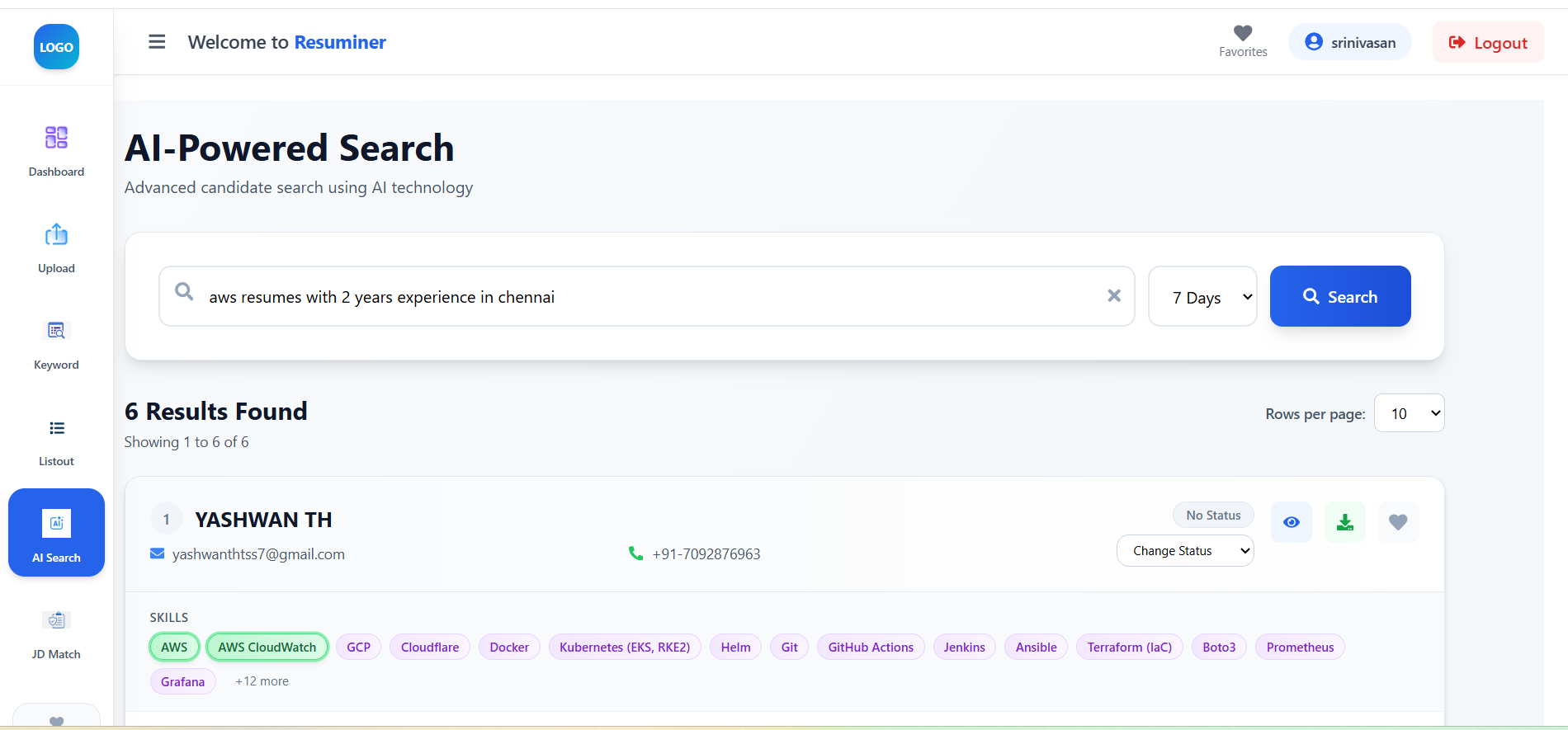This screenshot has width=1568, height=730.
Task: Click the Docker skill tag
Action: pyautogui.click(x=509, y=648)
